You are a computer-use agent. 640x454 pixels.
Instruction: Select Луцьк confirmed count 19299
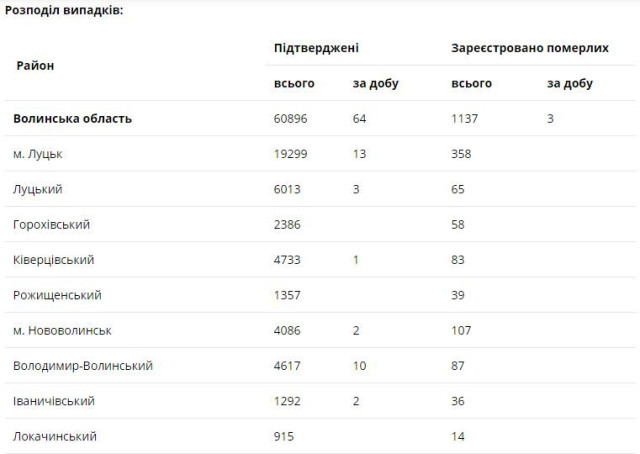[290, 154]
